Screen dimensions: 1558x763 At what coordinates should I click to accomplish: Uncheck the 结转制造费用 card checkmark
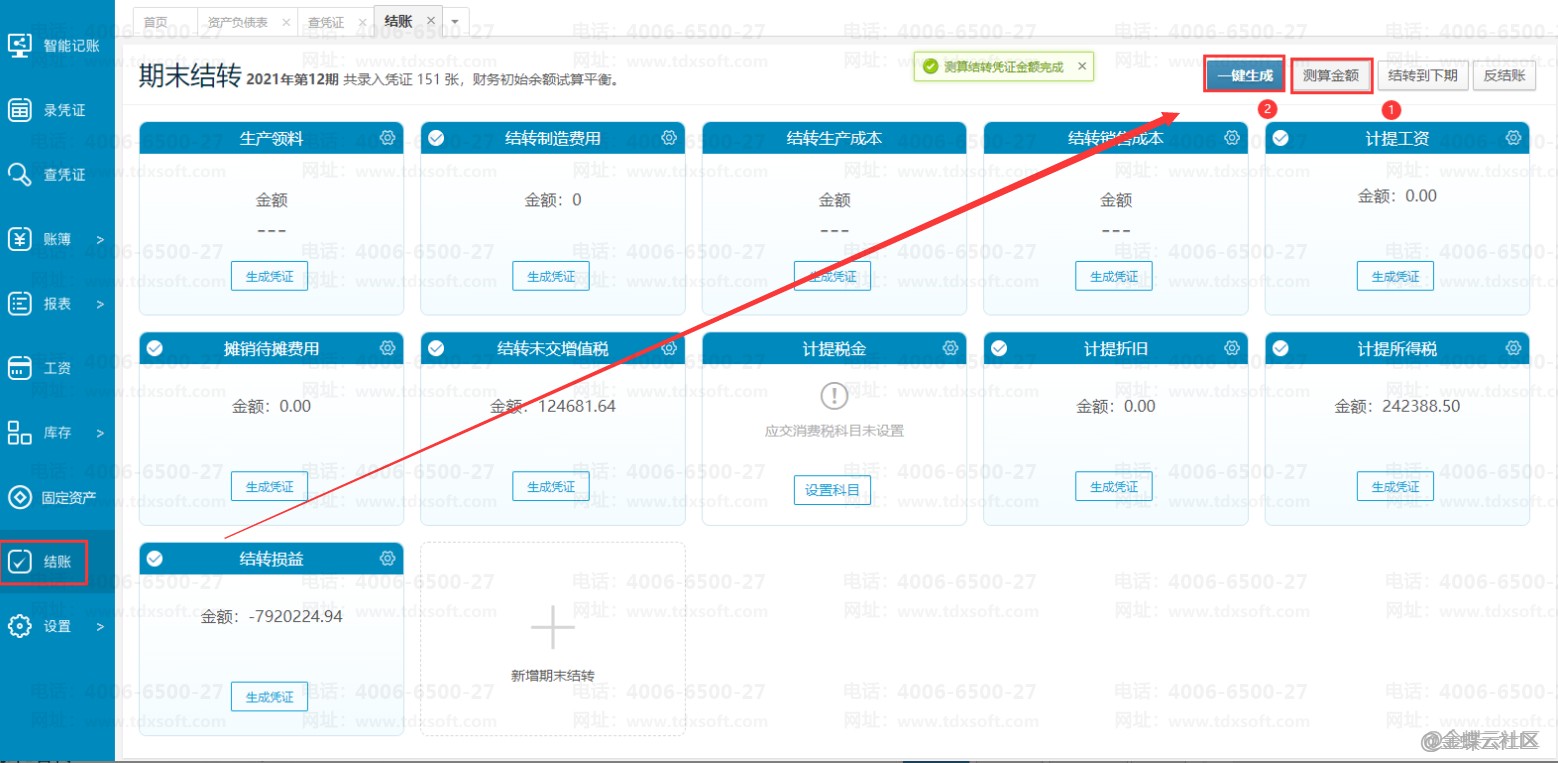pyautogui.click(x=436, y=138)
